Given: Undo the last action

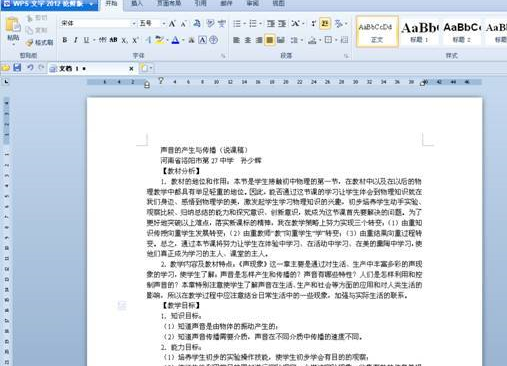Looking at the screenshot, I should click(x=30, y=68).
